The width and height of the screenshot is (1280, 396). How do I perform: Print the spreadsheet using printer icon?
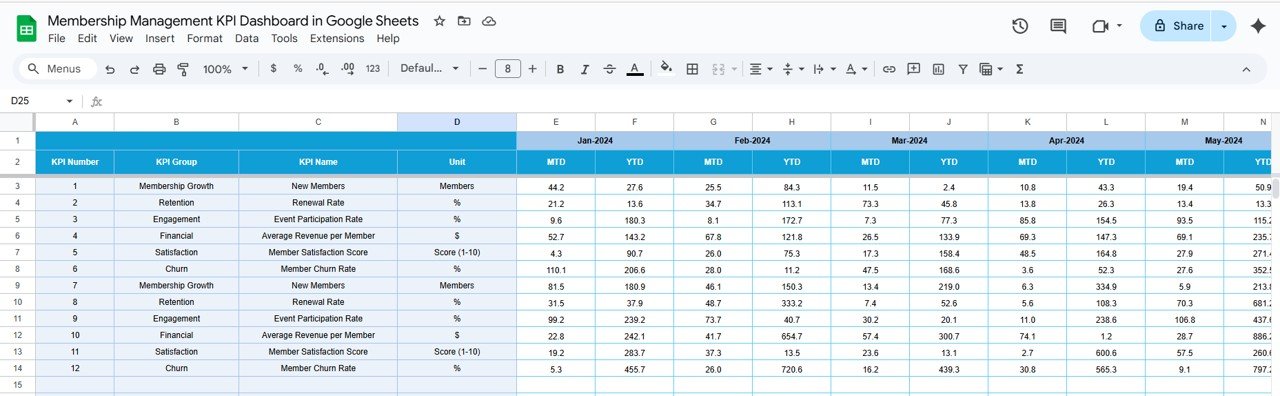click(x=159, y=69)
